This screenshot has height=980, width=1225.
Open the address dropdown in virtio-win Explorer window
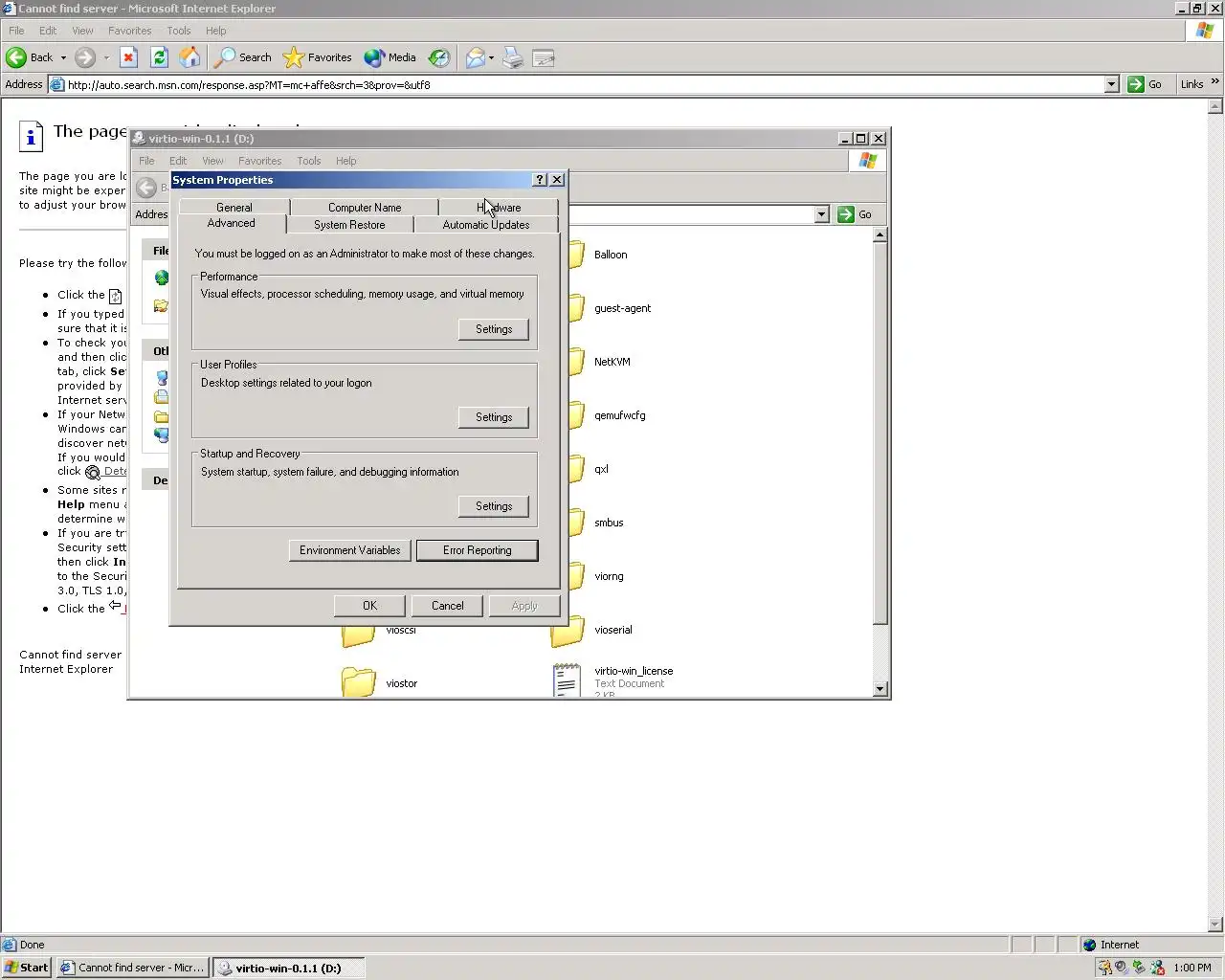[821, 214]
